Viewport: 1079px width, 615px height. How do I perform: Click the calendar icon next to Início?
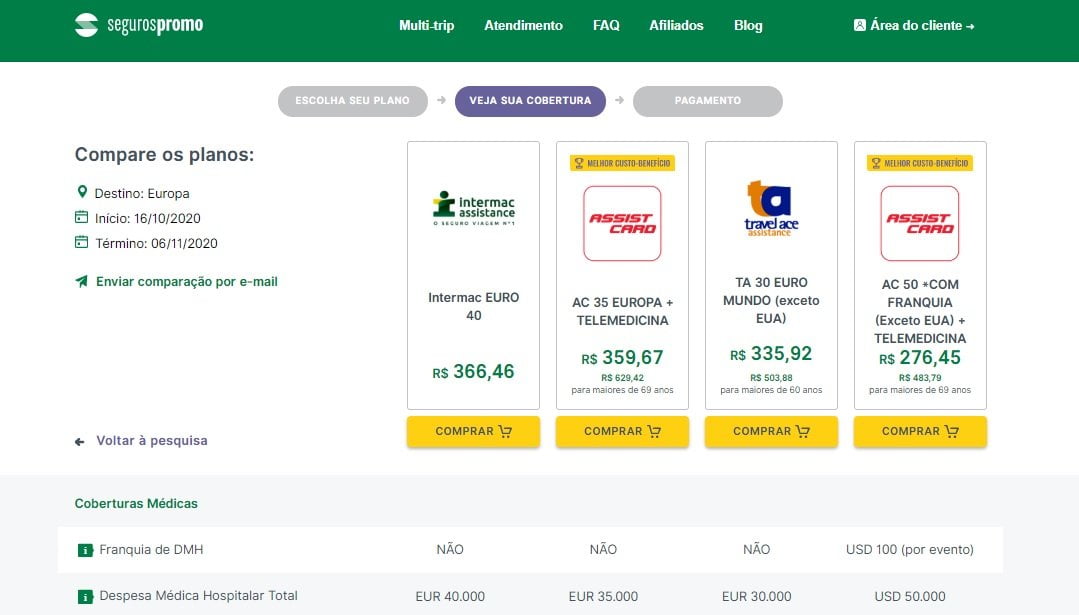click(82, 218)
